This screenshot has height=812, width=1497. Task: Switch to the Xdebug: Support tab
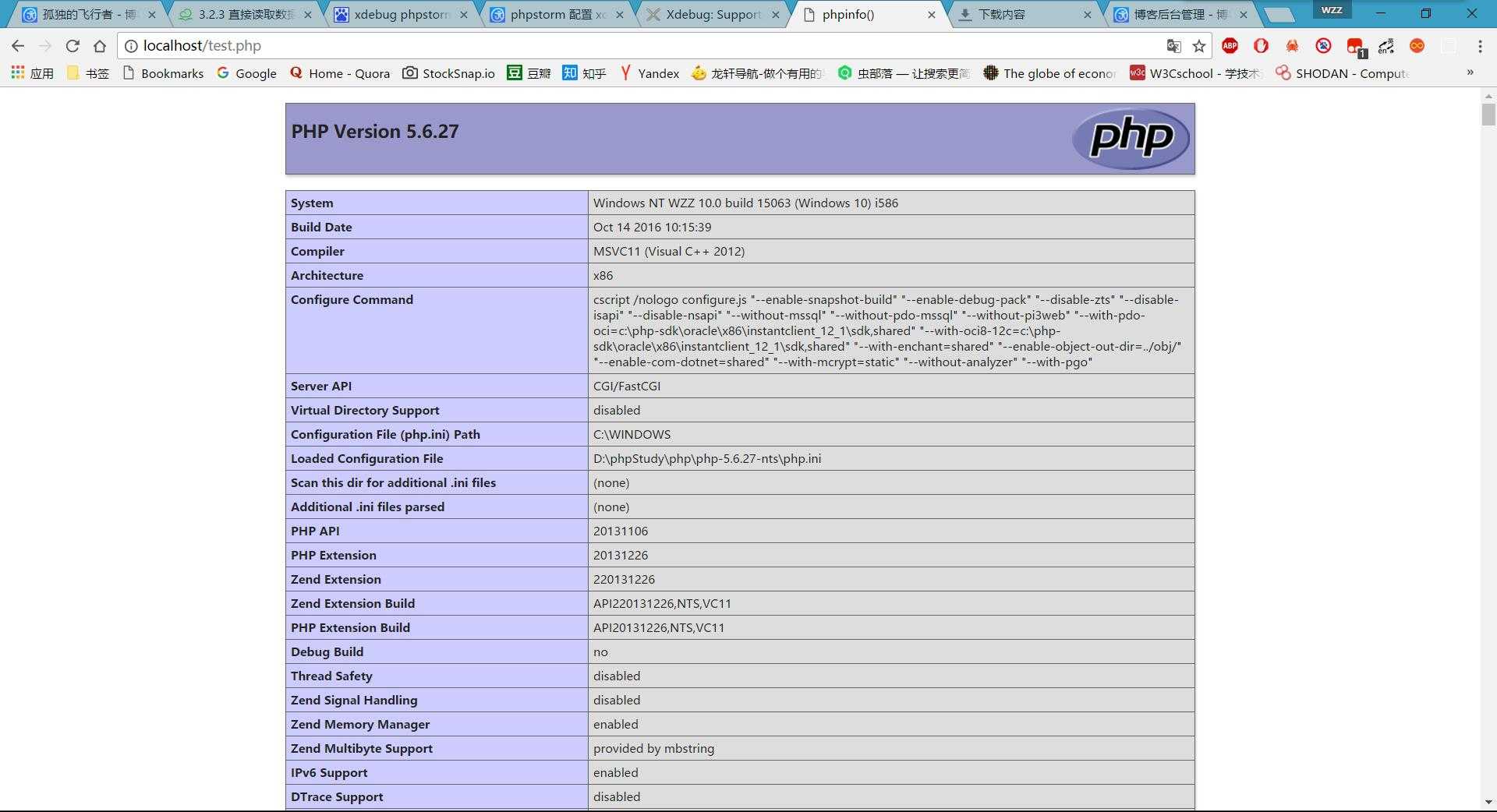711,15
